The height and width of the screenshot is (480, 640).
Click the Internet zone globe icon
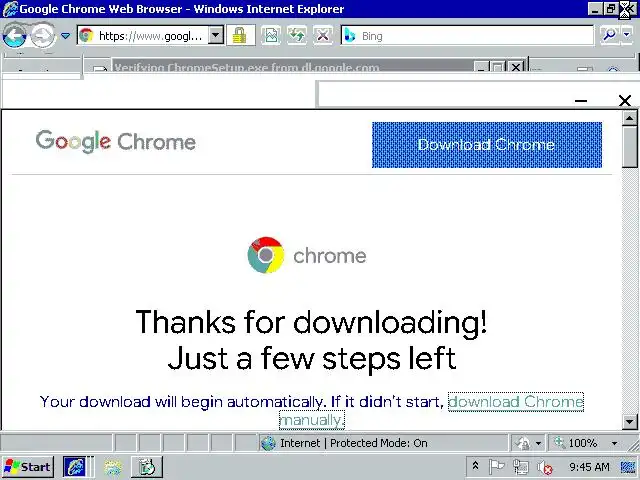268,443
